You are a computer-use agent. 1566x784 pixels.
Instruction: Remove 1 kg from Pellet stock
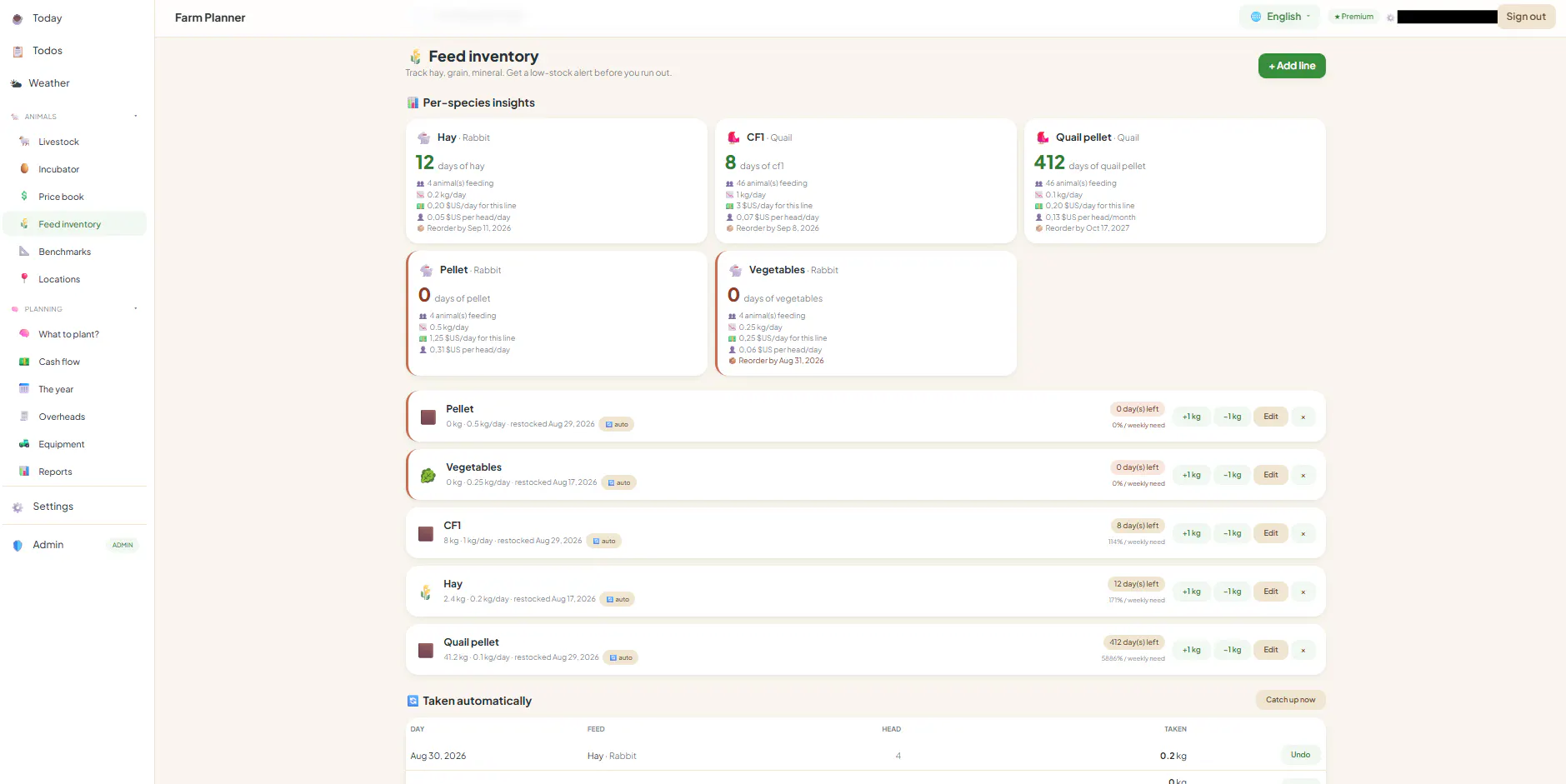[1232, 417]
